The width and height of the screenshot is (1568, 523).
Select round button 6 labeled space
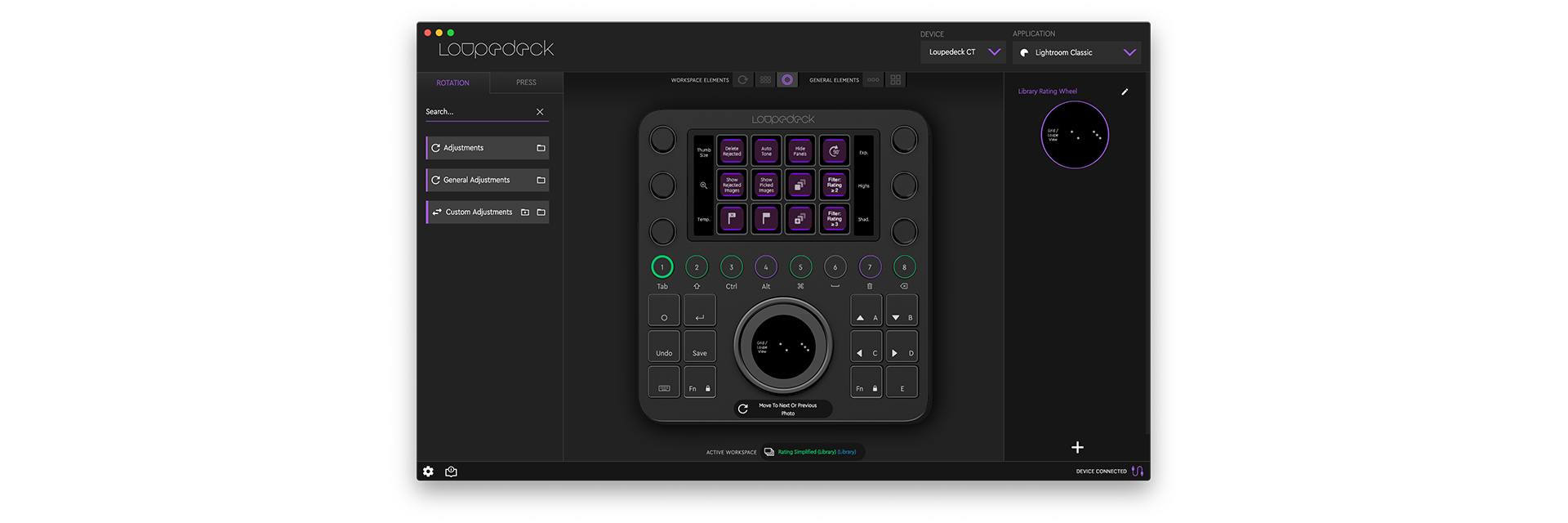coord(835,267)
